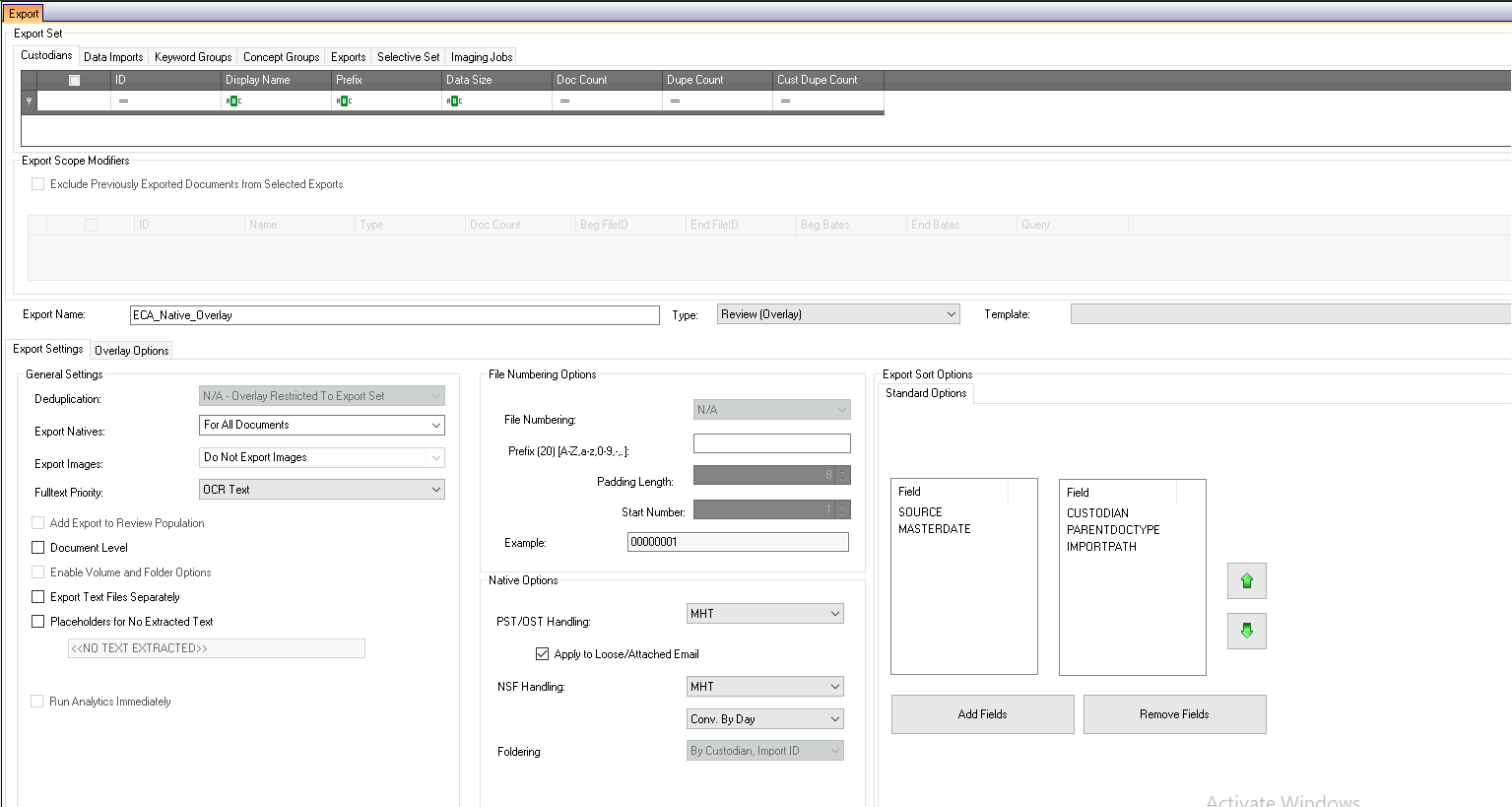Click the Example number field
This screenshot has height=807, width=1512.
[x=738, y=542]
